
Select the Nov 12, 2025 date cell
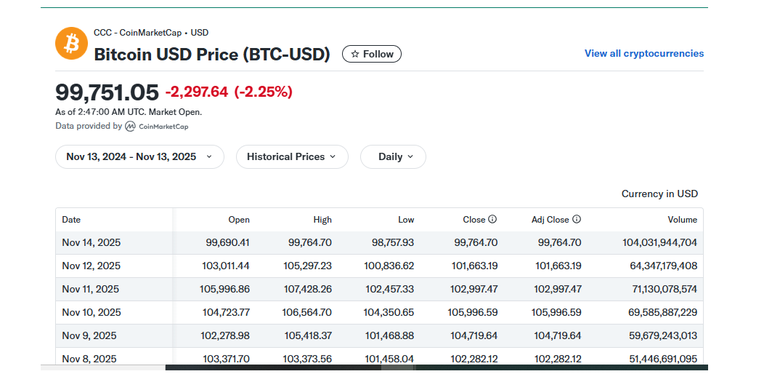coord(91,266)
